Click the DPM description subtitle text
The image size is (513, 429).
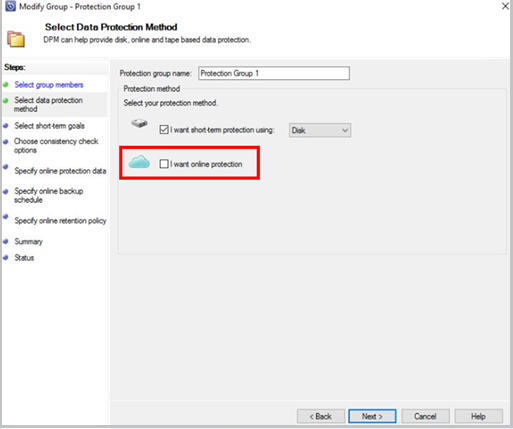pyautogui.click(x=147, y=40)
